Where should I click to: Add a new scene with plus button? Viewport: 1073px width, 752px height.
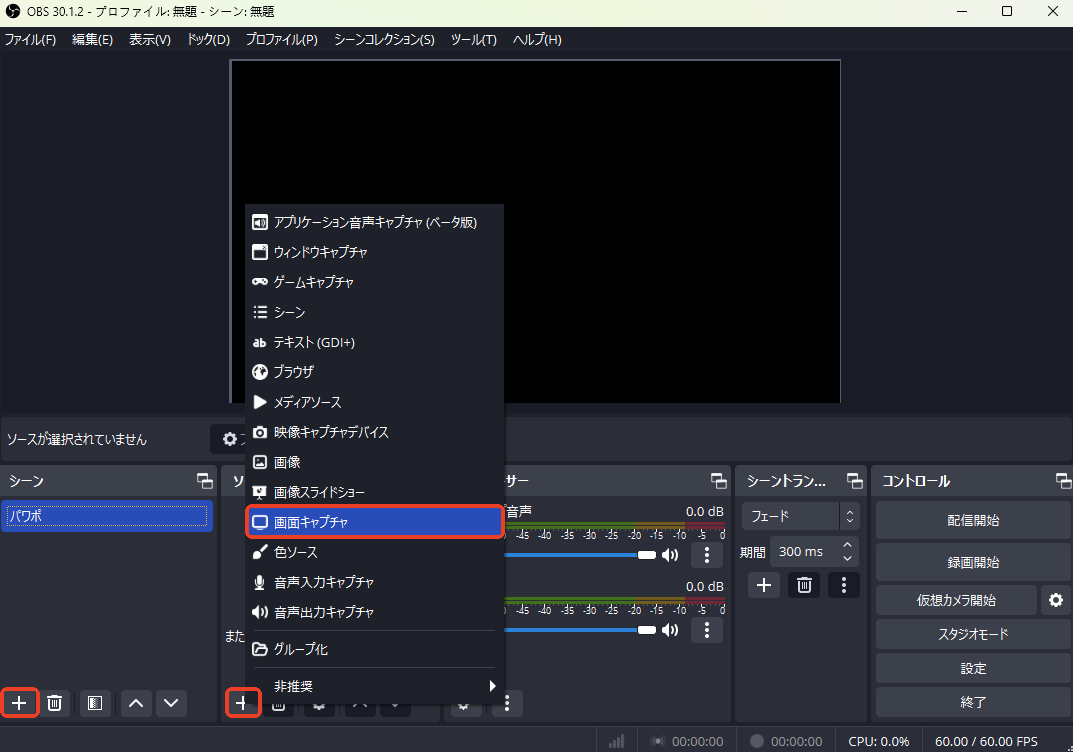pos(19,703)
